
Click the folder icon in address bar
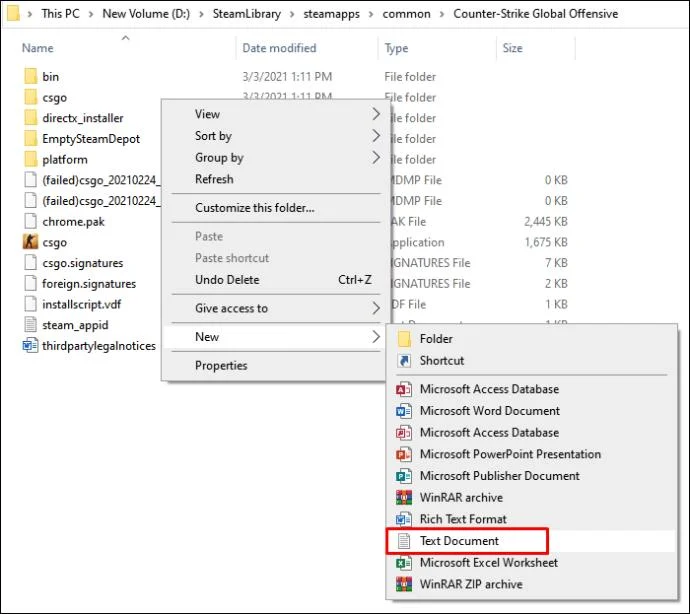(13, 13)
